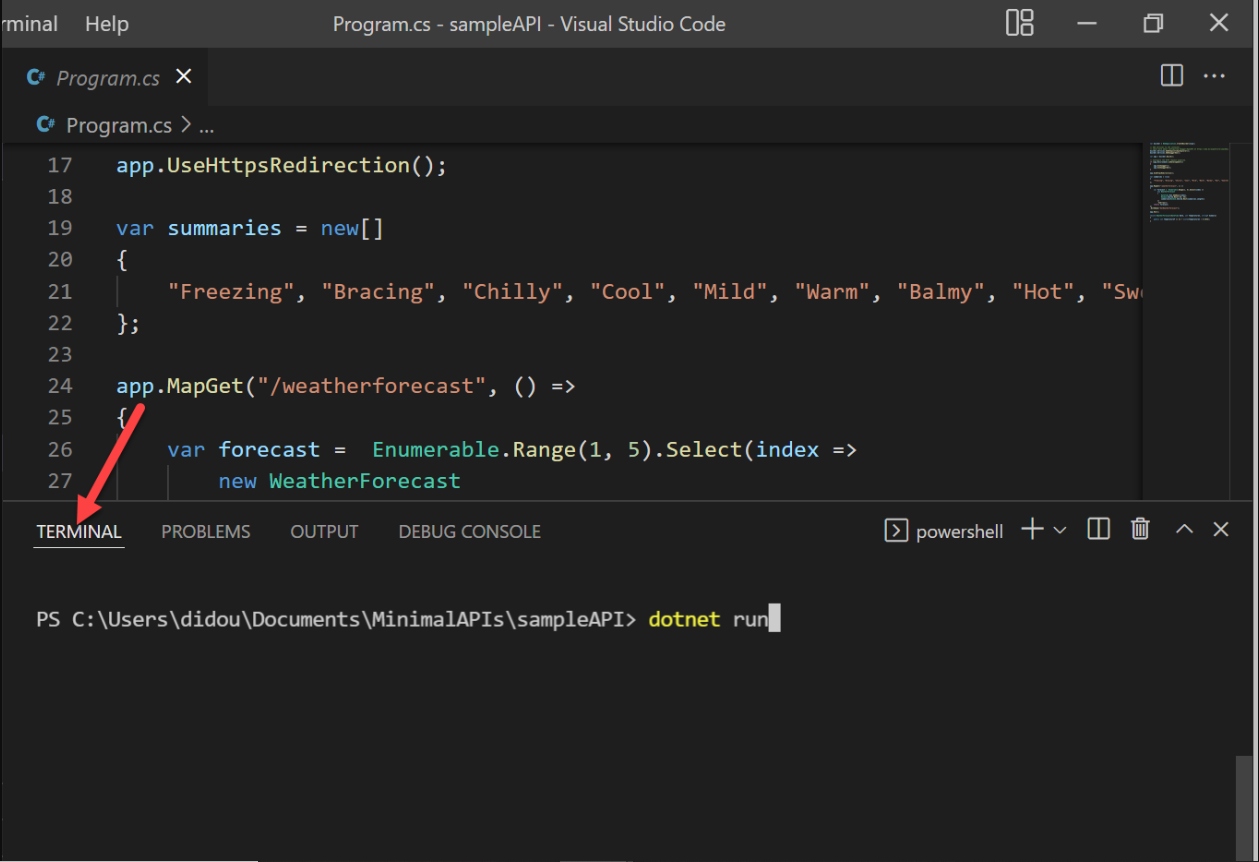Image resolution: width=1259 pixels, height=862 pixels.
Task: Close the Program.cs editor tab
Action: tap(184, 77)
